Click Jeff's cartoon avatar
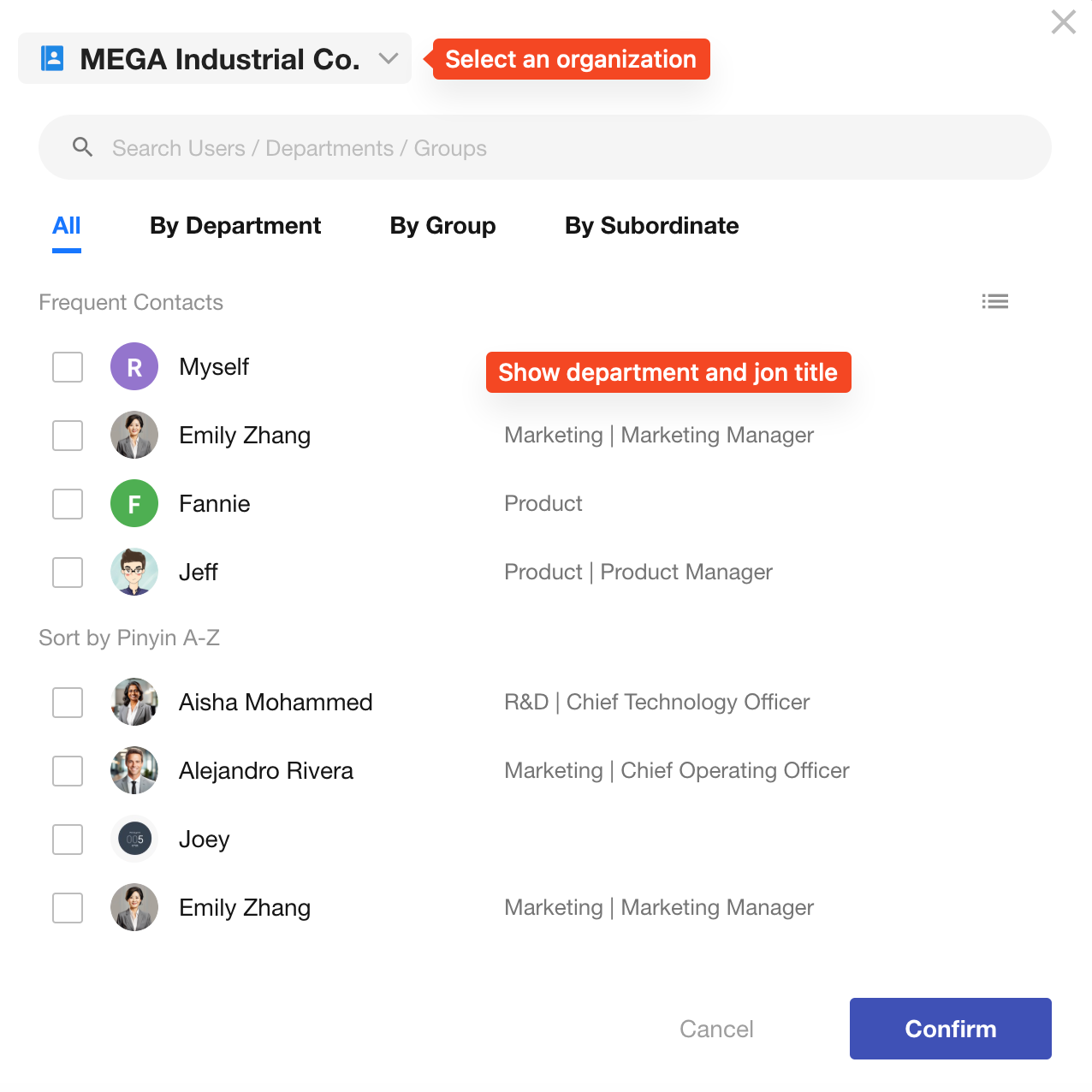The width and height of the screenshot is (1092, 1092). pos(134,572)
